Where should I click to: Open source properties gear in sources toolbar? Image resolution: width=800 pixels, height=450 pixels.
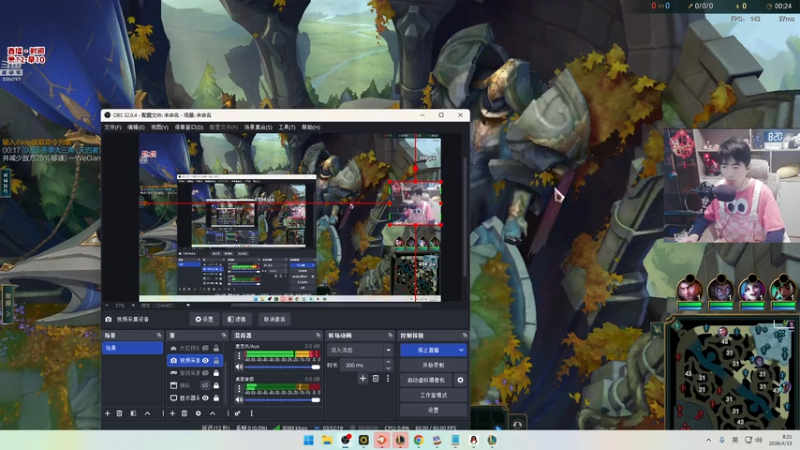(x=198, y=413)
